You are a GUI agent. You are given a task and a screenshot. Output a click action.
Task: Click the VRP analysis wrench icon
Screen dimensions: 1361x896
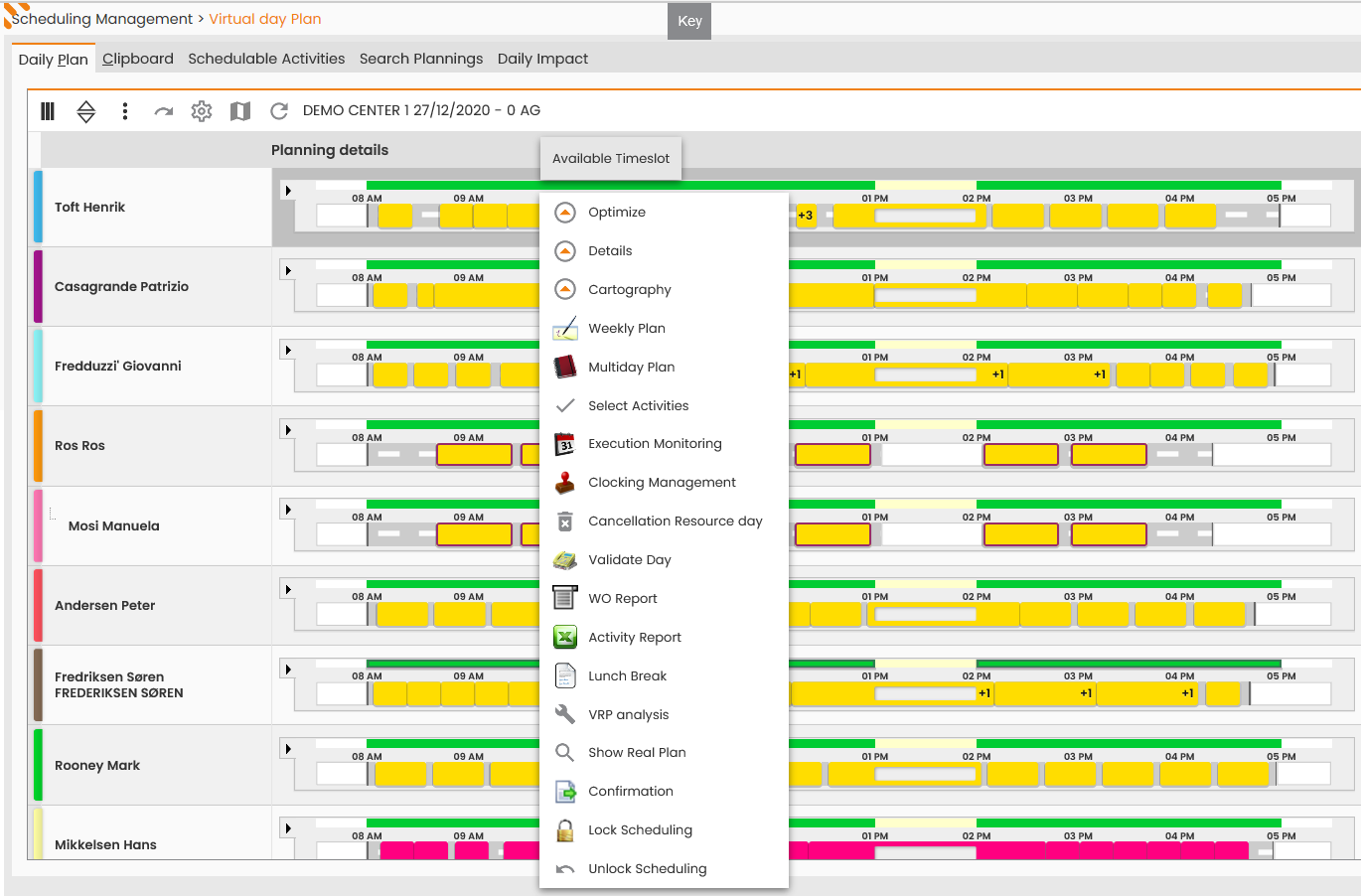pos(565,715)
